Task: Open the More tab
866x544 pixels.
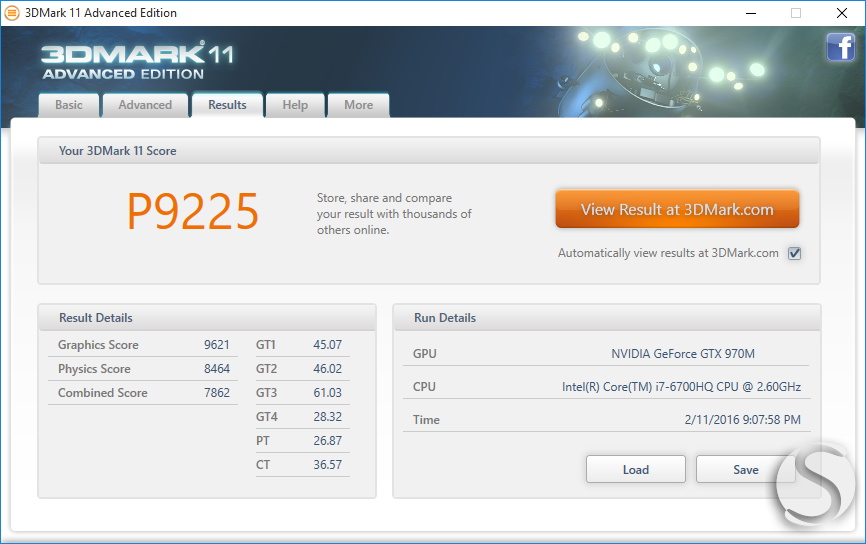Action: [x=358, y=105]
